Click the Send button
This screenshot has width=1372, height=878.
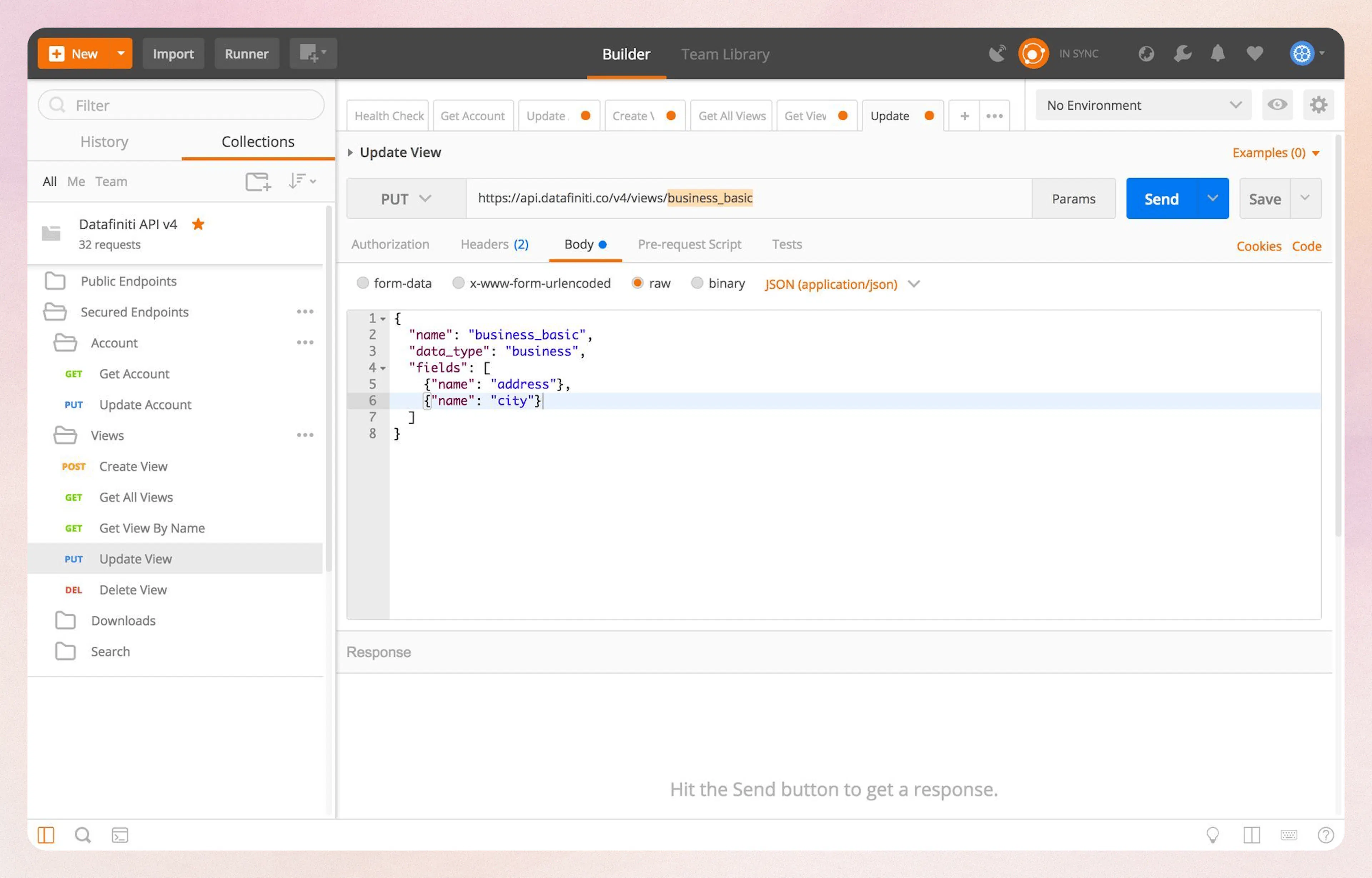click(1161, 198)
